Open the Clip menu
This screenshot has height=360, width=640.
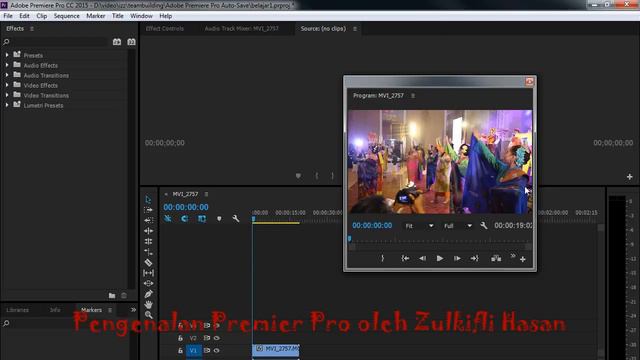[x=42, y=16]
